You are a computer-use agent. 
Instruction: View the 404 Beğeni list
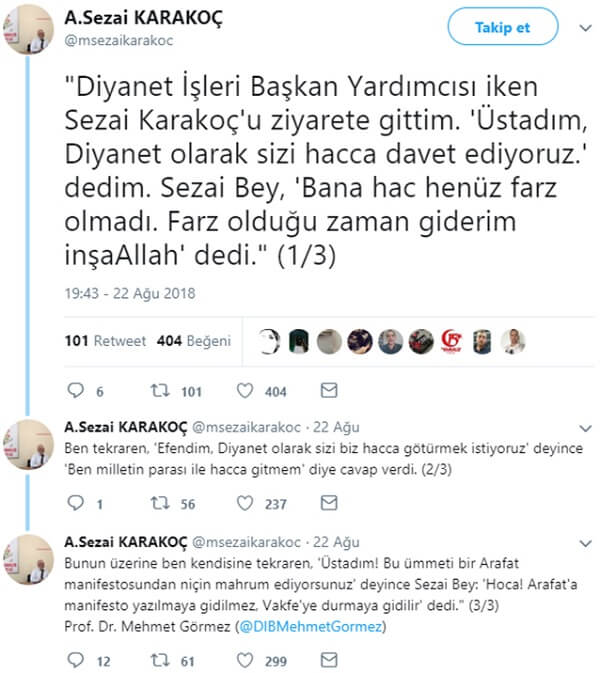click(x=194, y=341)
